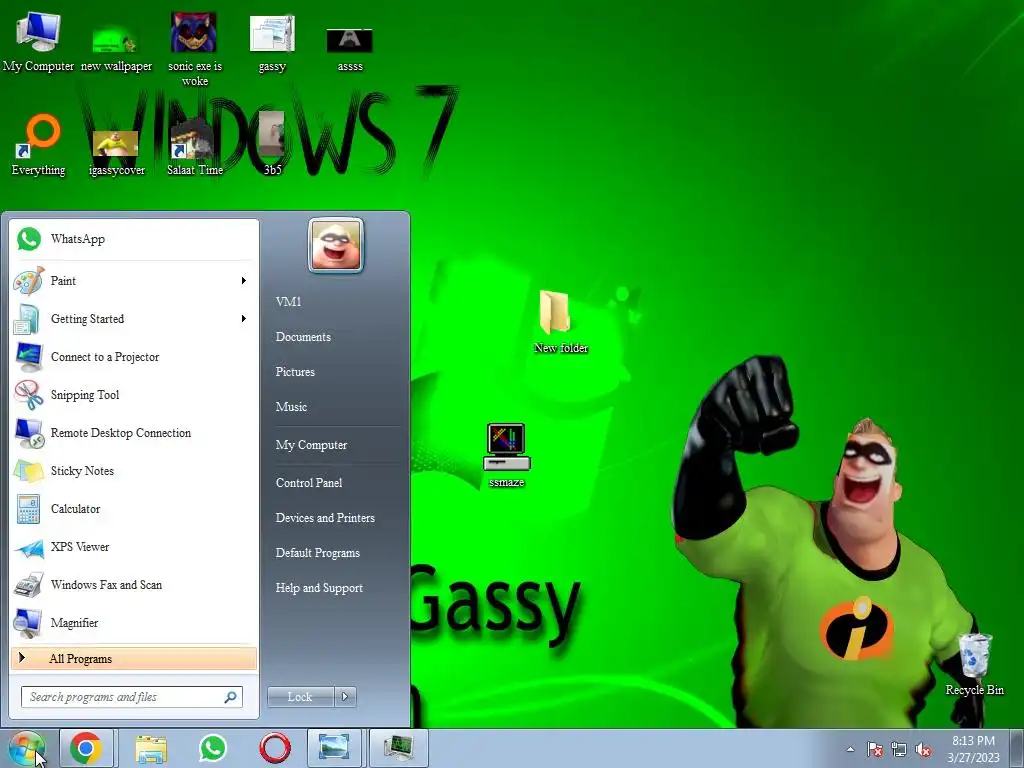Select the ssmaze desktop icon

click(x=507, y=456)
